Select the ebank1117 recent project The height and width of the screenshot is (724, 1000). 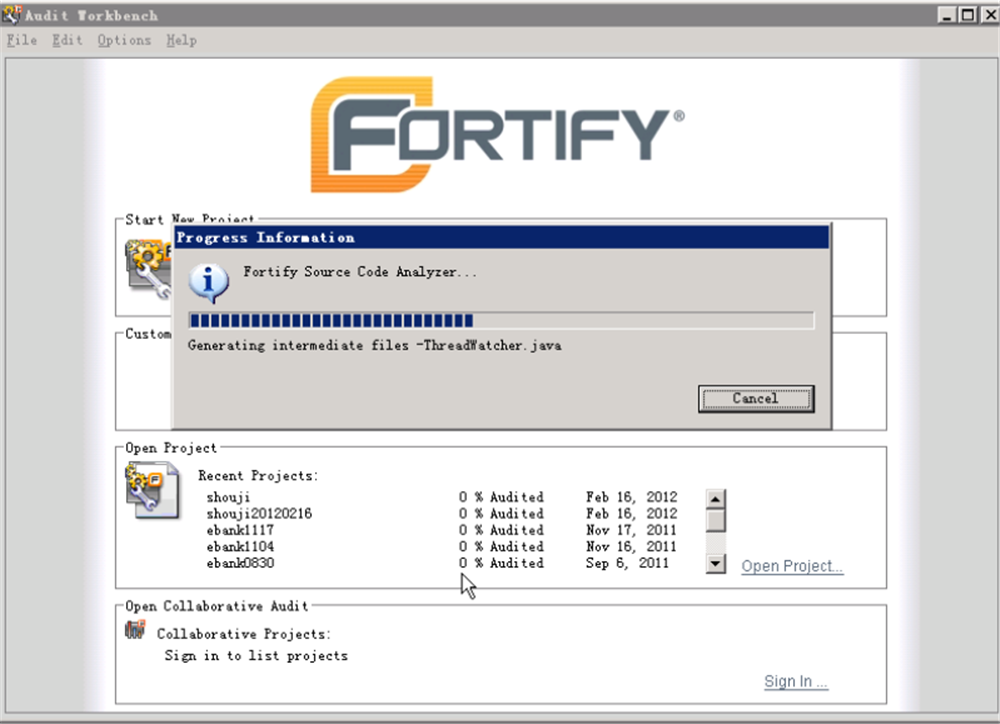tap(240, 530)
